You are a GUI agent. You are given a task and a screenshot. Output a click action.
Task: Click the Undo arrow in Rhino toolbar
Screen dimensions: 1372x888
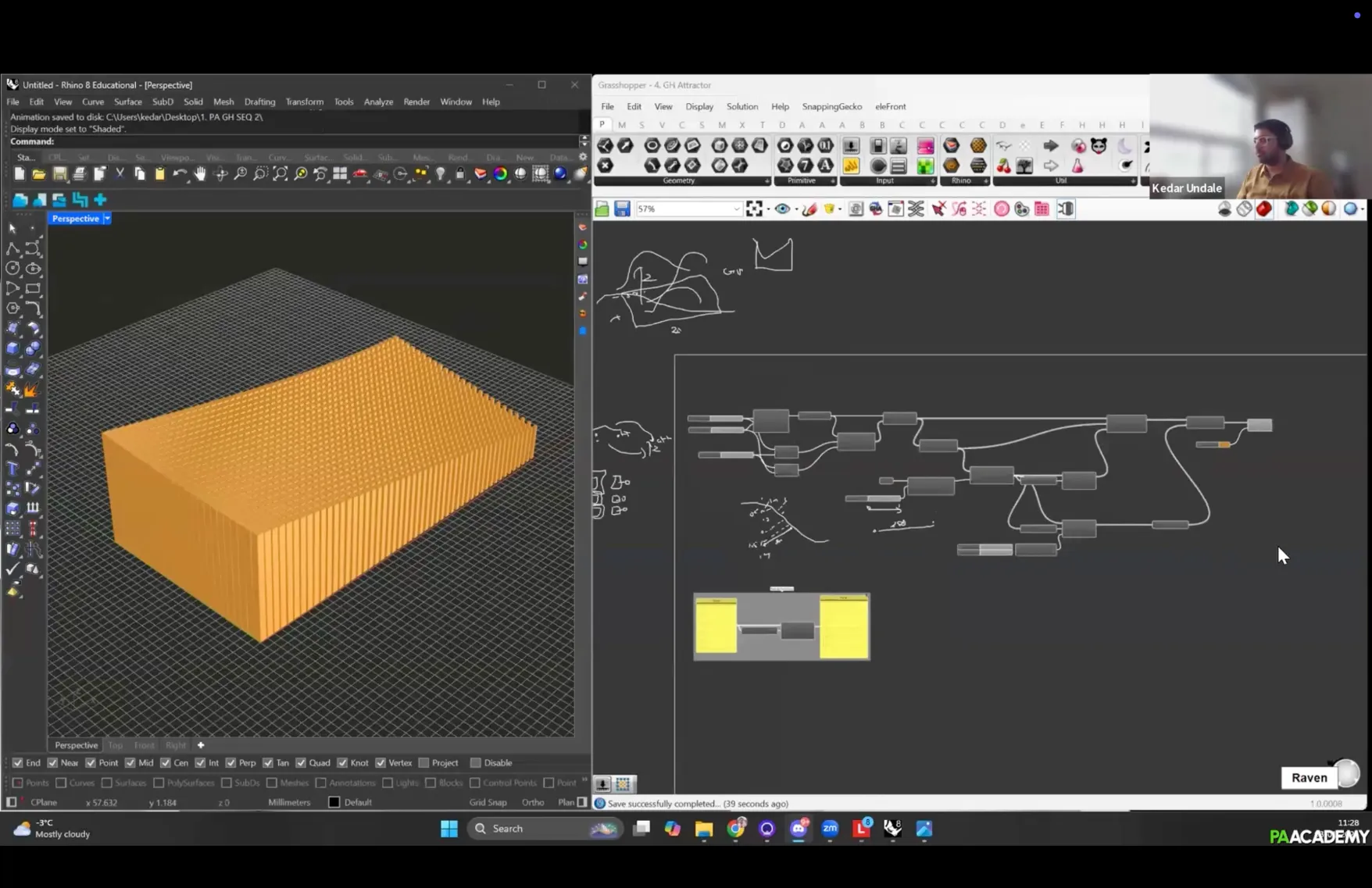pyautogui.click(x=180, y=174)
